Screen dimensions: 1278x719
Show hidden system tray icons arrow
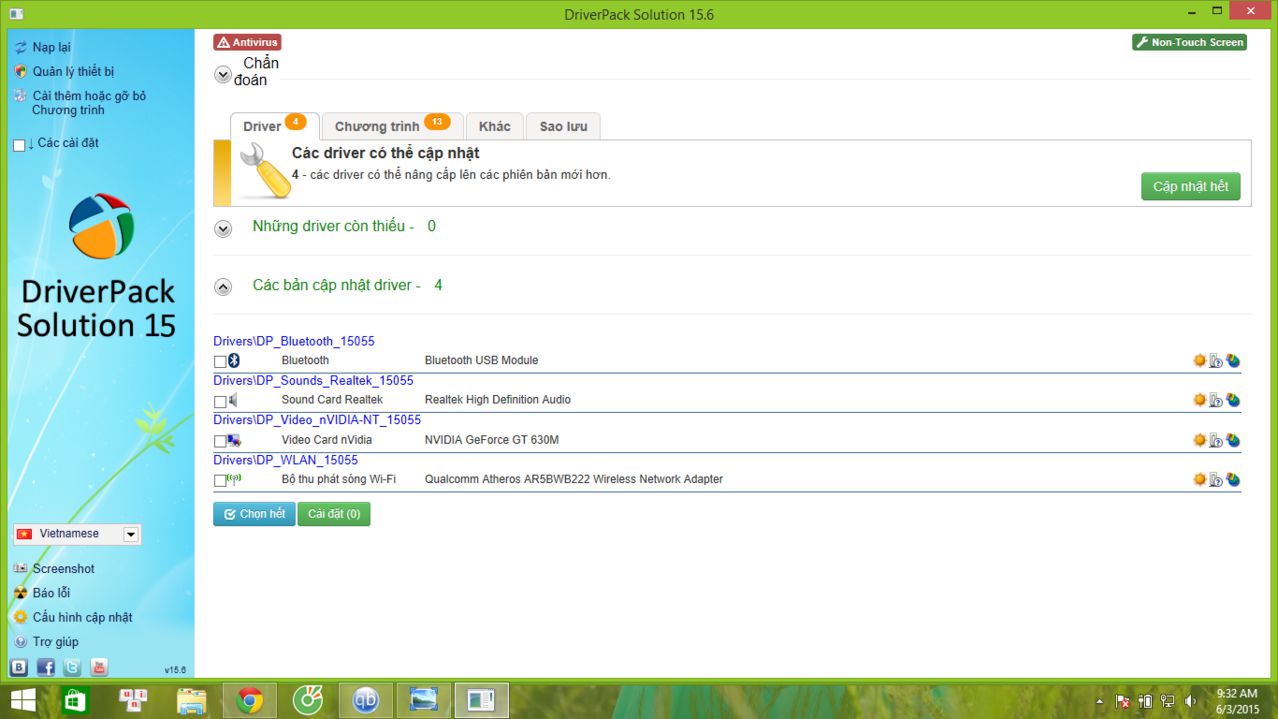(1100, 701)
